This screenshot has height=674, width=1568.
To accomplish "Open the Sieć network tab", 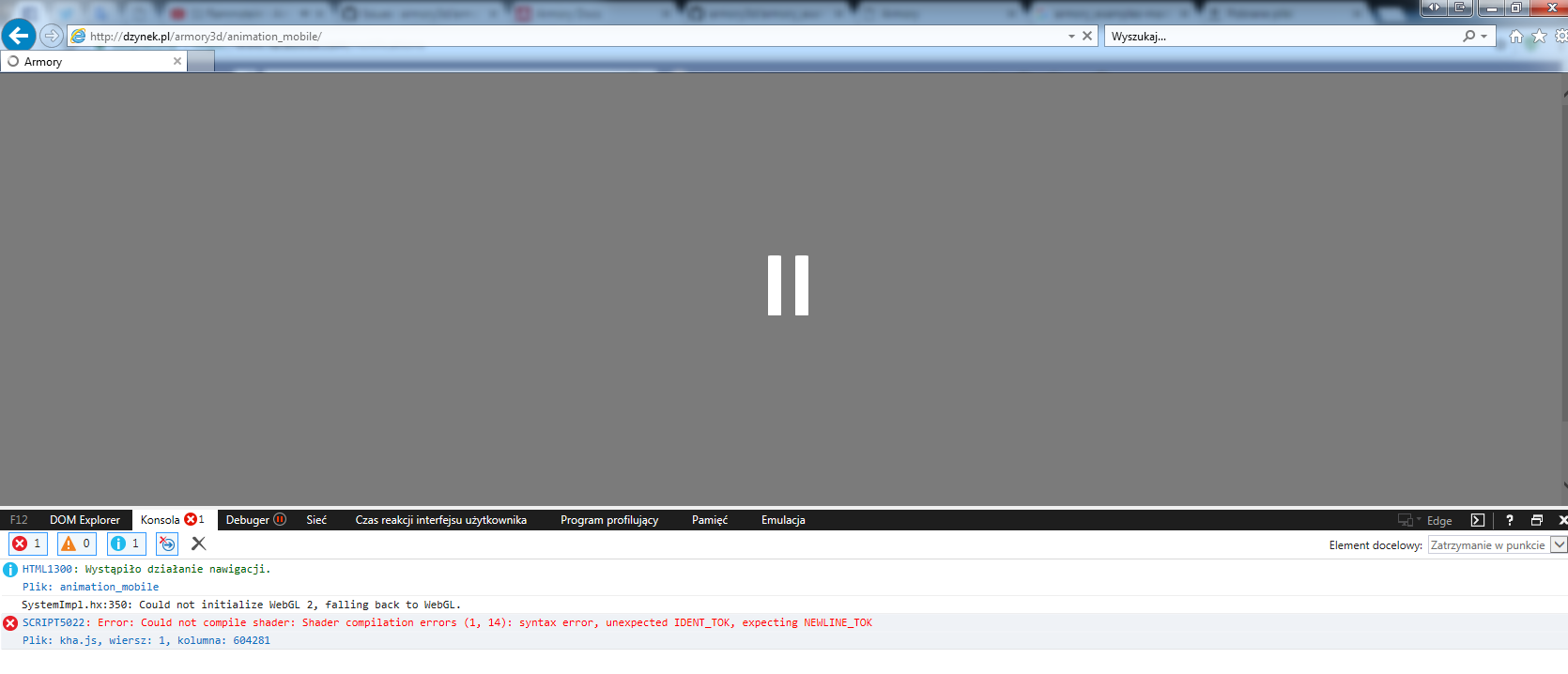I will 316,520.
